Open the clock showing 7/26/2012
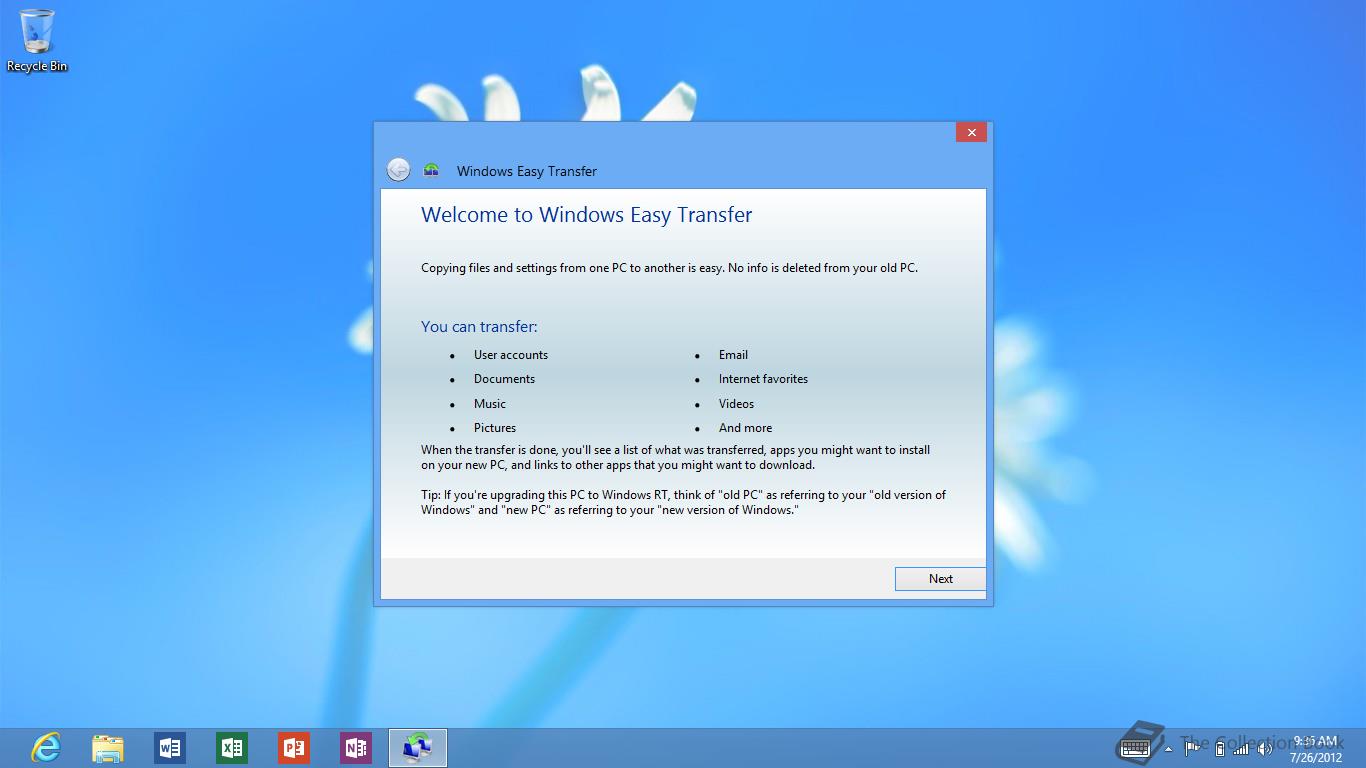This screenshot has height=768, width=1366. [x=1315, y=749]
